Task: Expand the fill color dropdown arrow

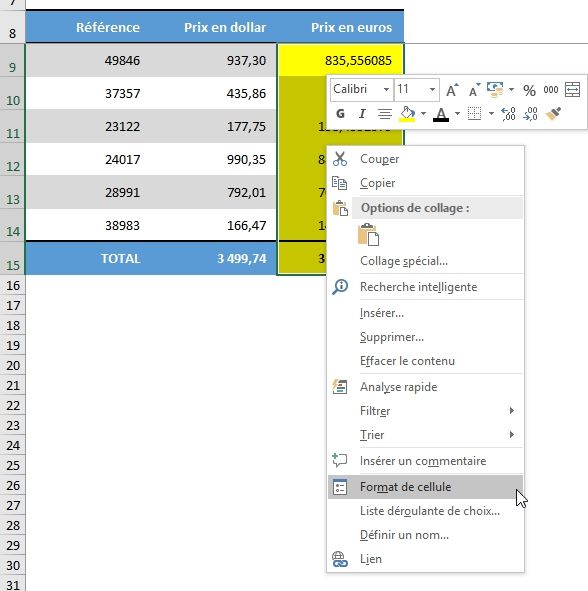Action: [x=423, y=113]
